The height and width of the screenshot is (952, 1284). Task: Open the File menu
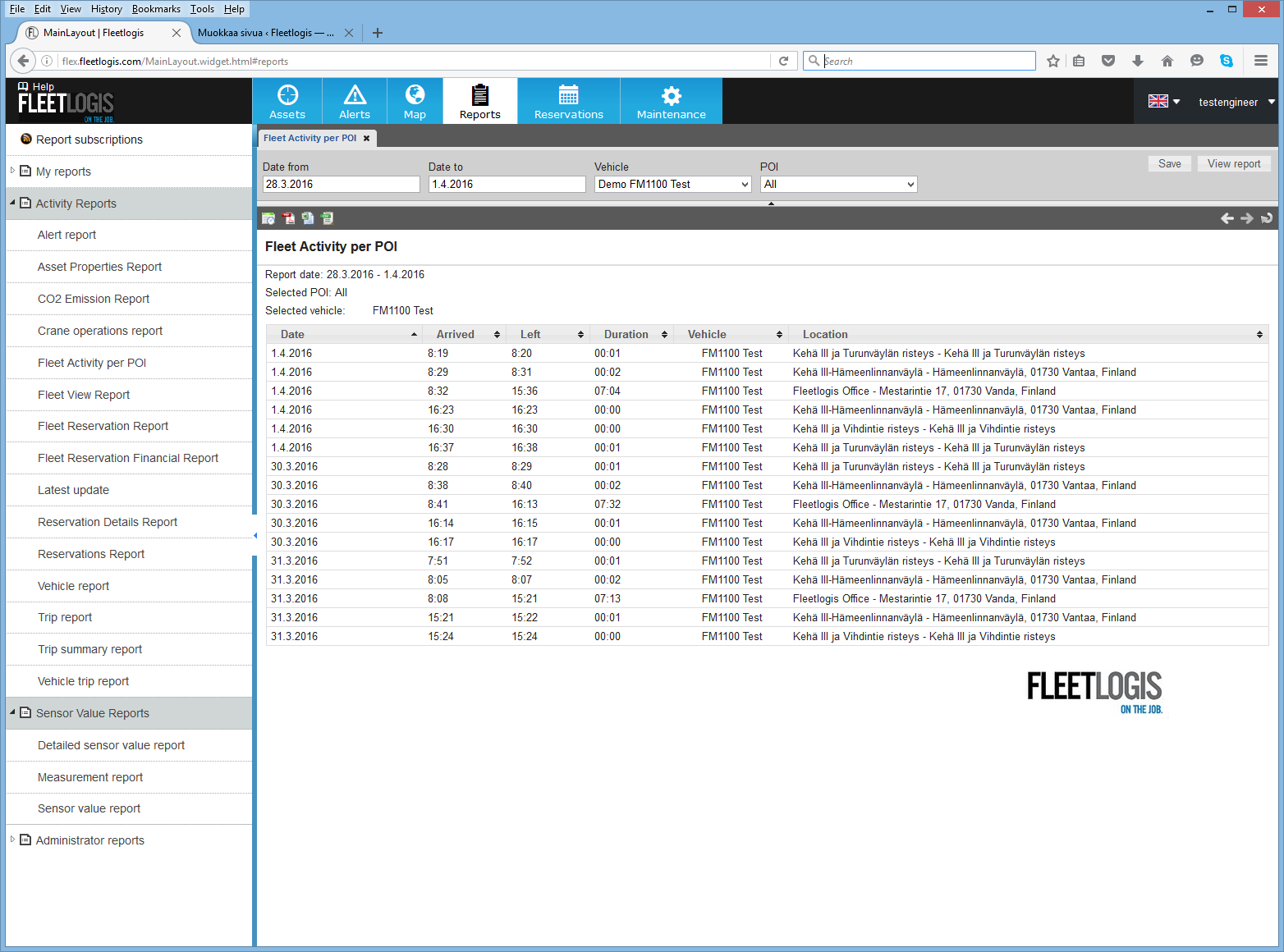(17, 9)
